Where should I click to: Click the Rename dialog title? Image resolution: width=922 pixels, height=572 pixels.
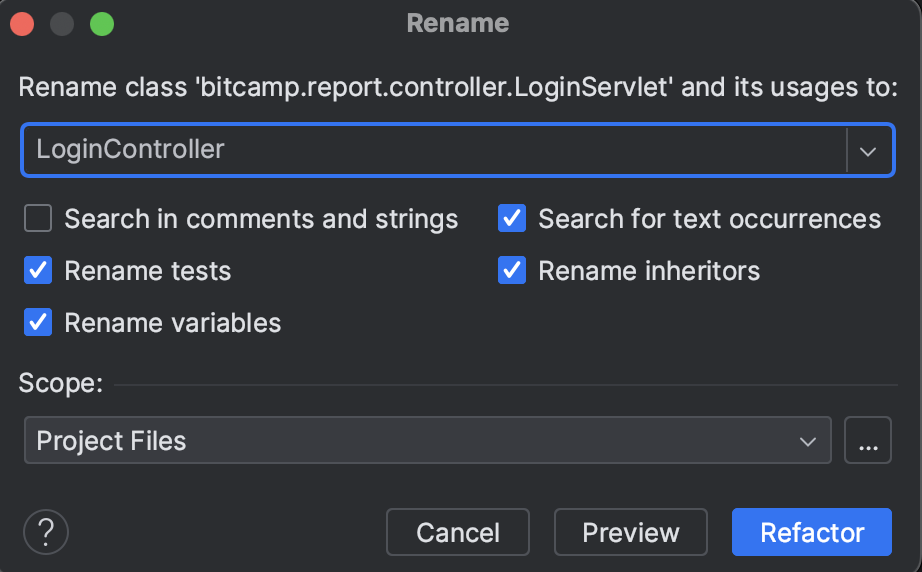458,24
